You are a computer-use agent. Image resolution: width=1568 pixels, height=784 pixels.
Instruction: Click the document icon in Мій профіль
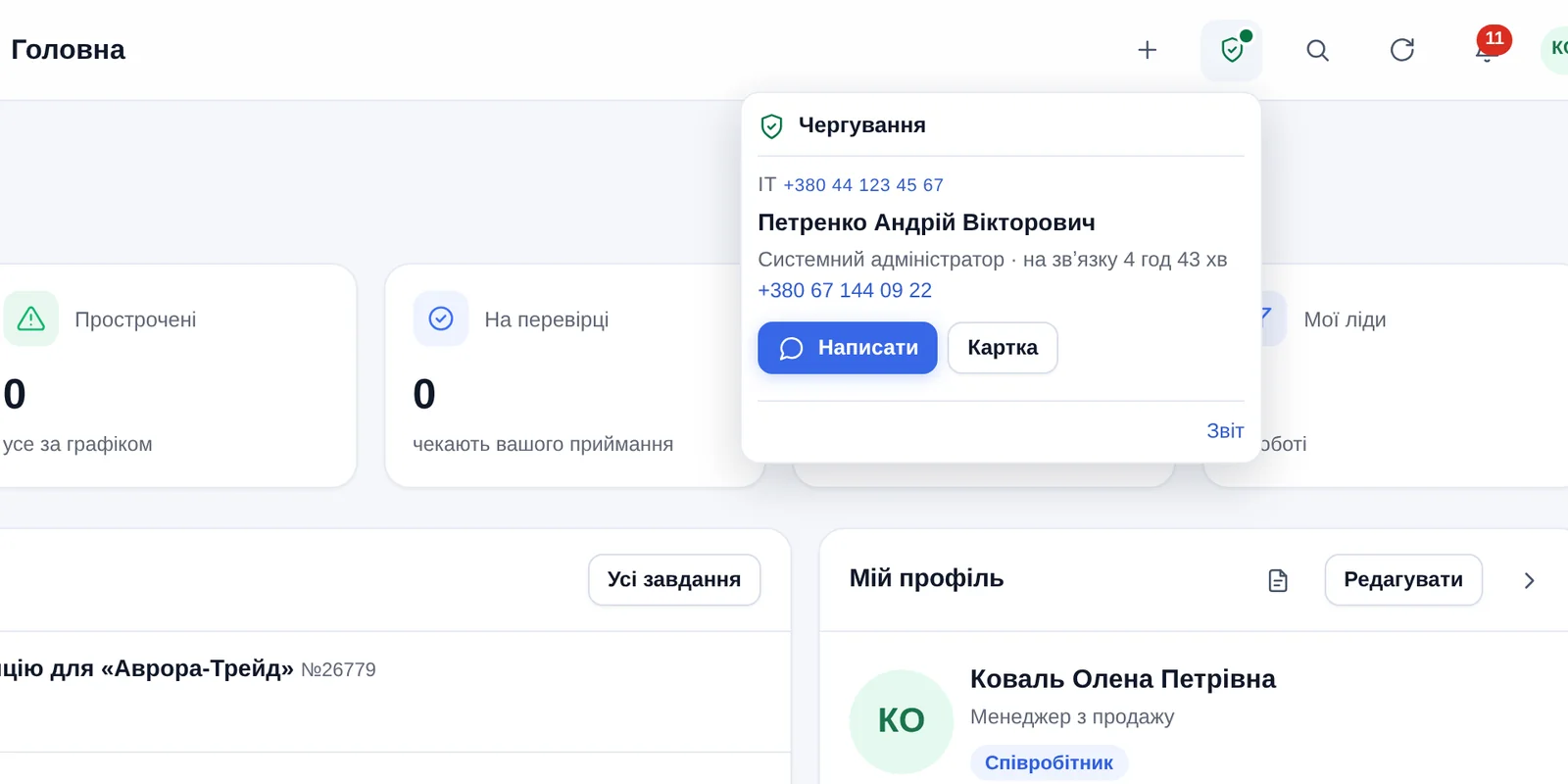click(1278, 580)
